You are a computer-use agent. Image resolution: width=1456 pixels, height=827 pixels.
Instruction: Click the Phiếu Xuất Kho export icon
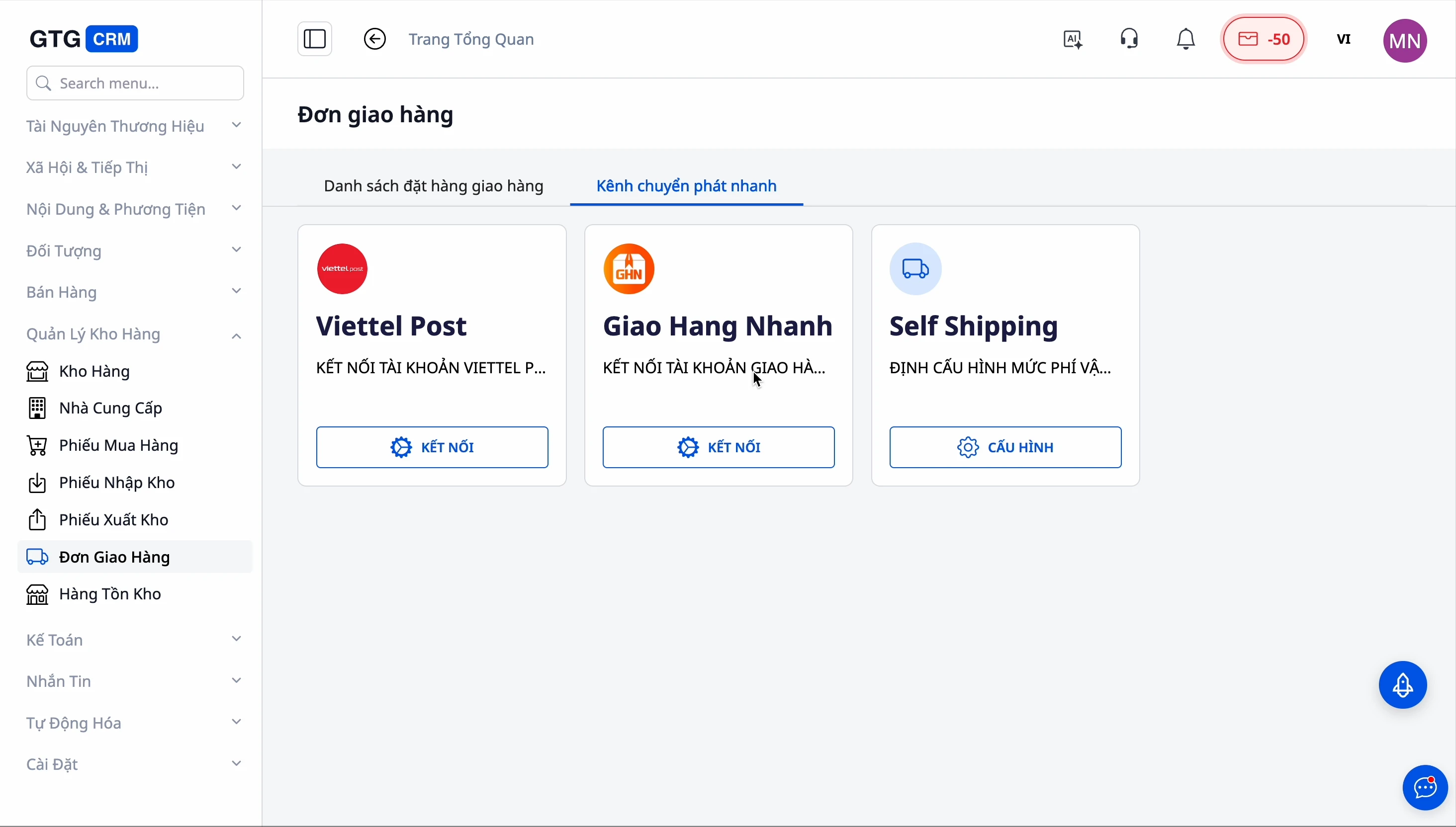(36, 519)
